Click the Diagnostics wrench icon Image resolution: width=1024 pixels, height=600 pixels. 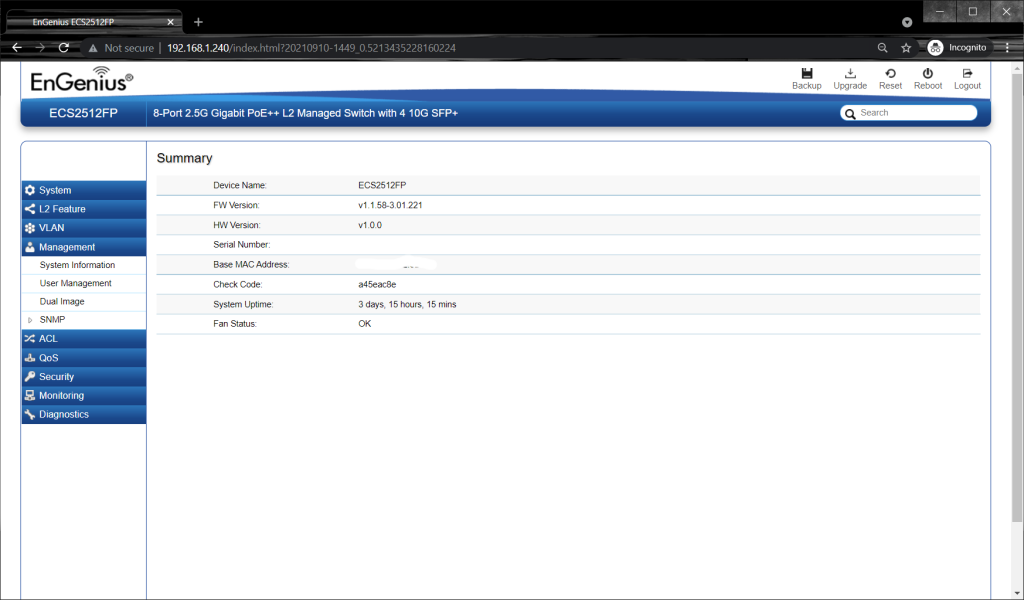[29, 415]
